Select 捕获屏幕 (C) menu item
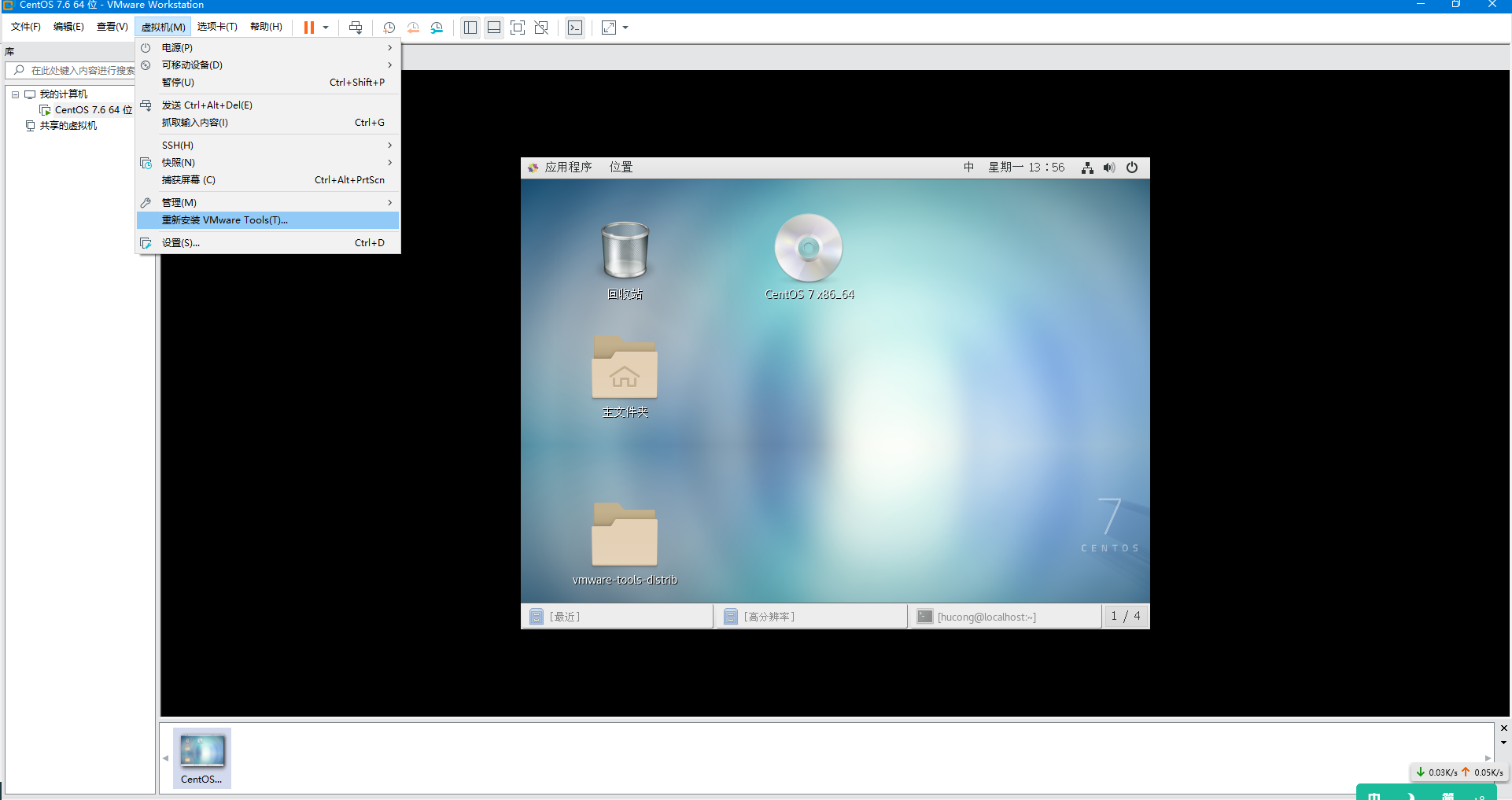1512x800 pixels. (267, 180)
